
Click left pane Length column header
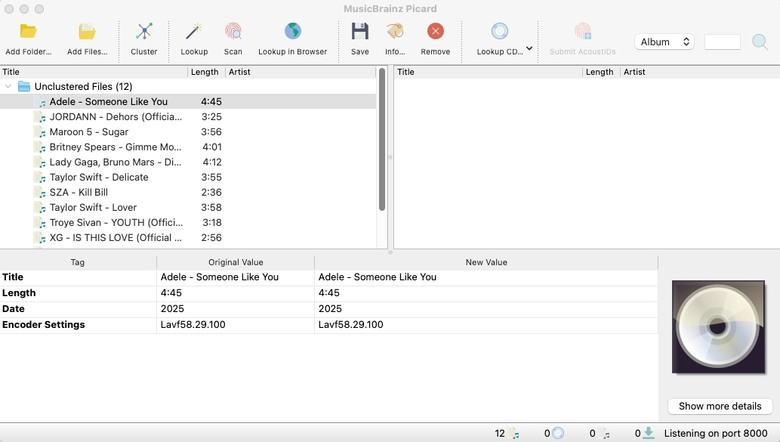click(206, 72)
